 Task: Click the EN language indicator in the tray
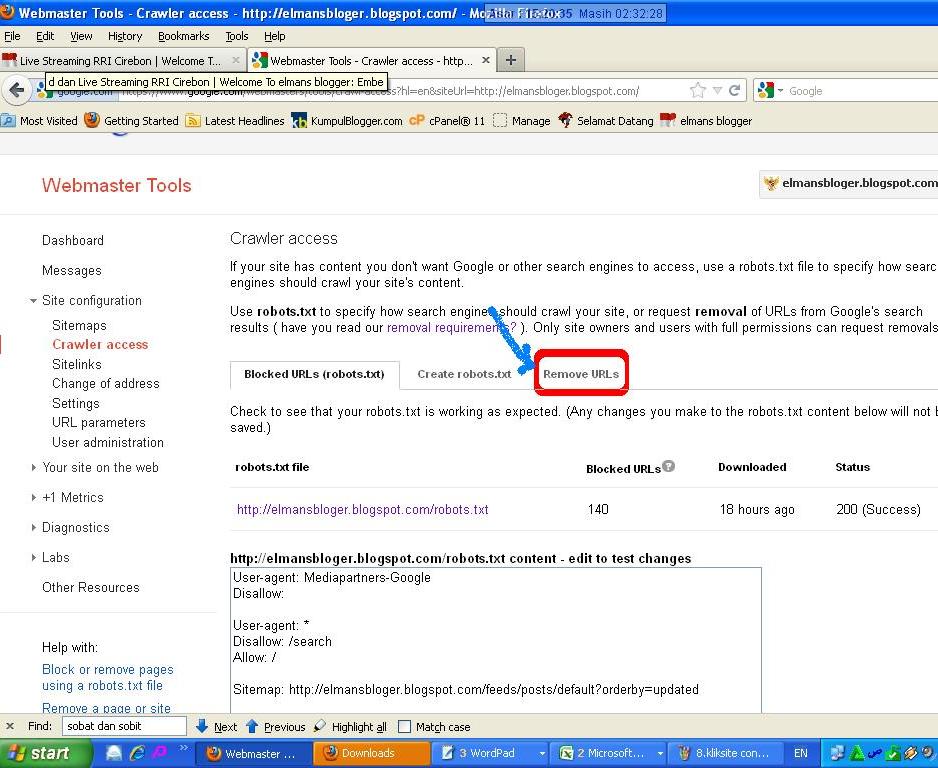[800, 754]
